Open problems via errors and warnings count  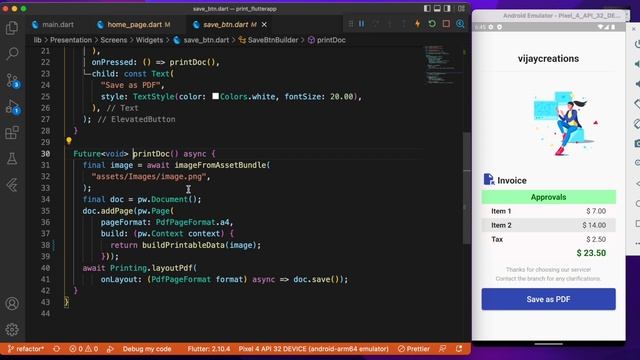click(83, 349)
